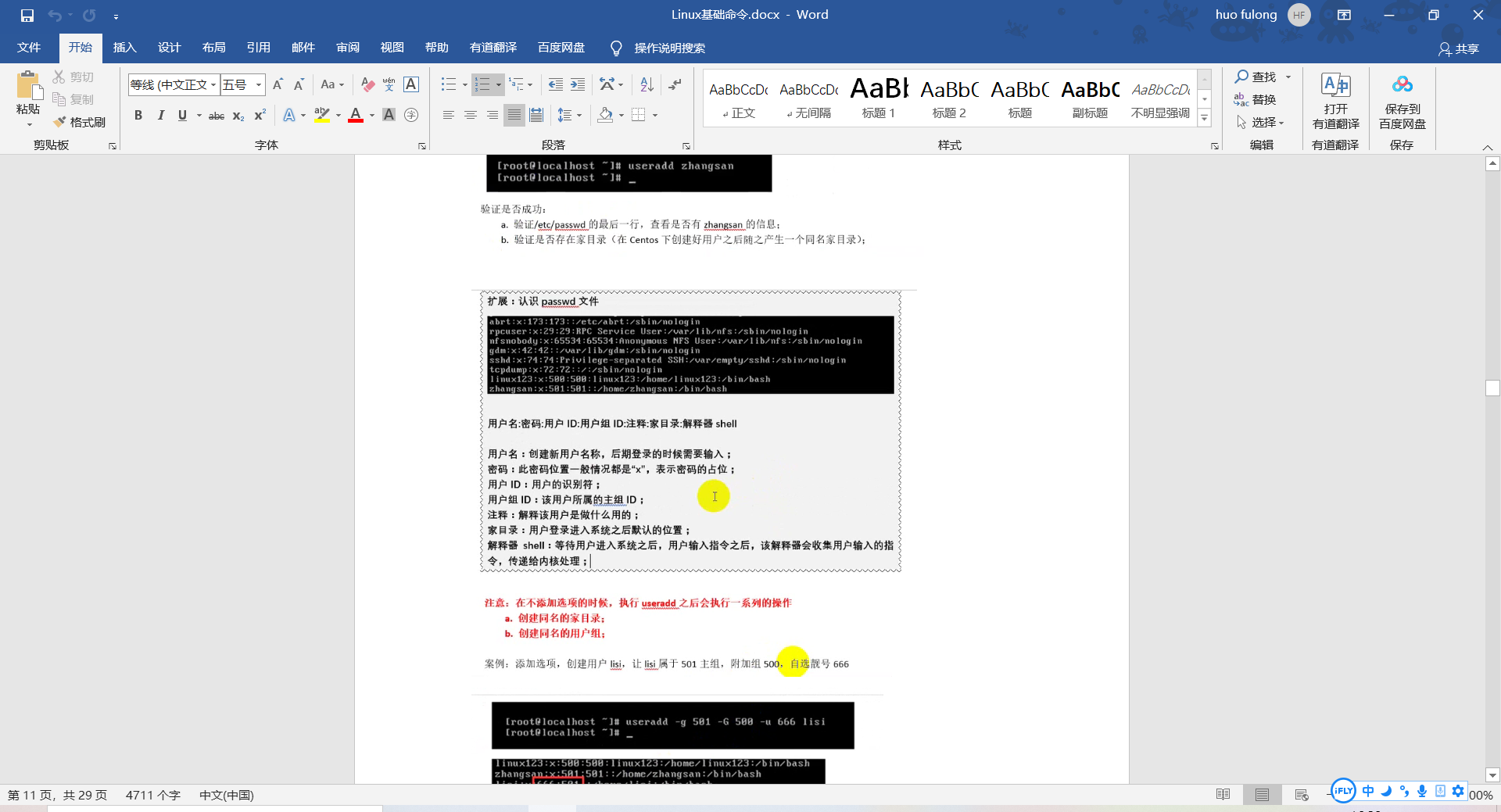The width and height of the screenshot is (1501, 812).
Task: Expand the change case Aa dropdown
Action: pyautogui.click(x=342, y=84)
